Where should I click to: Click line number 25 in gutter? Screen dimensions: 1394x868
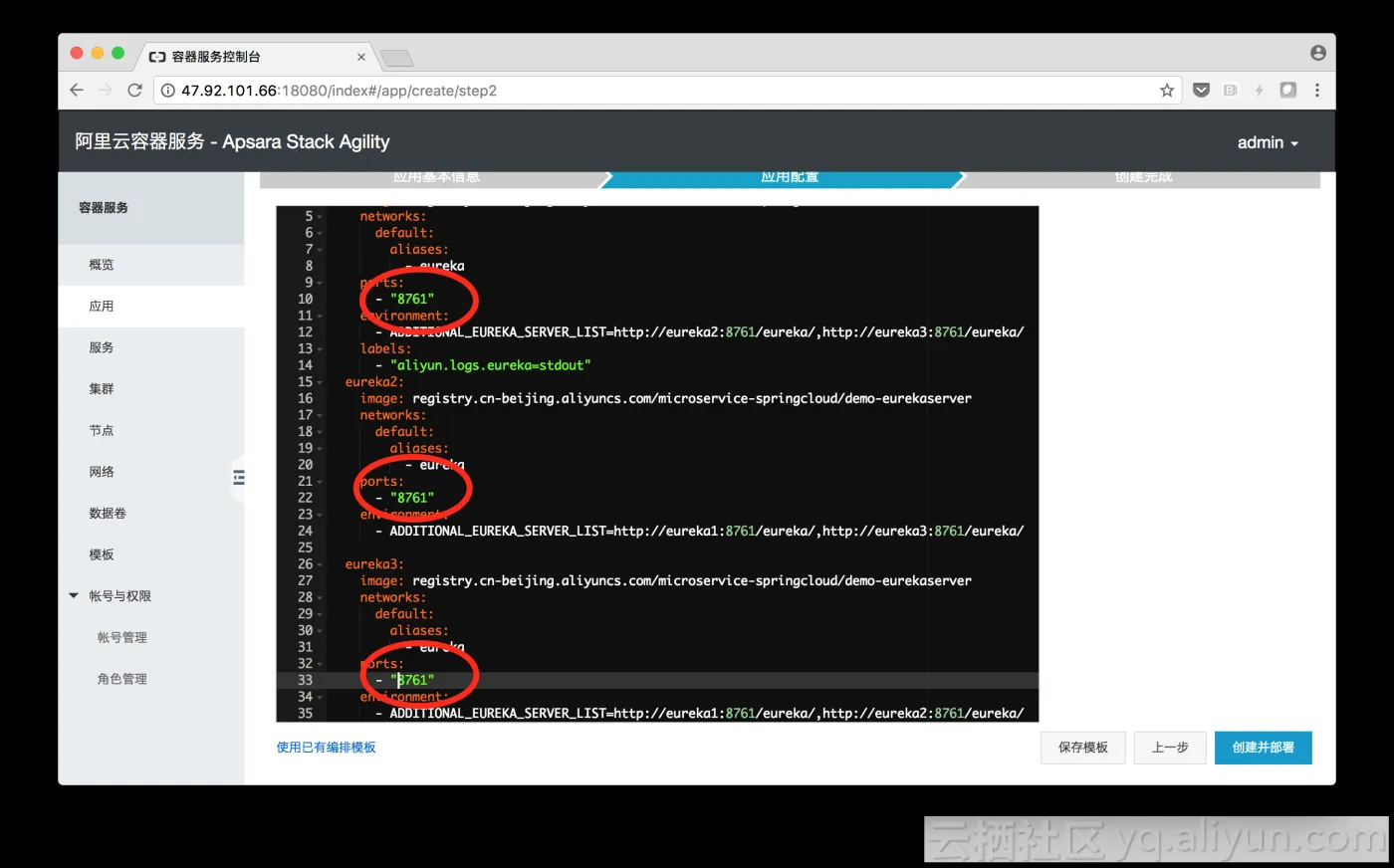tap(305, 547)
